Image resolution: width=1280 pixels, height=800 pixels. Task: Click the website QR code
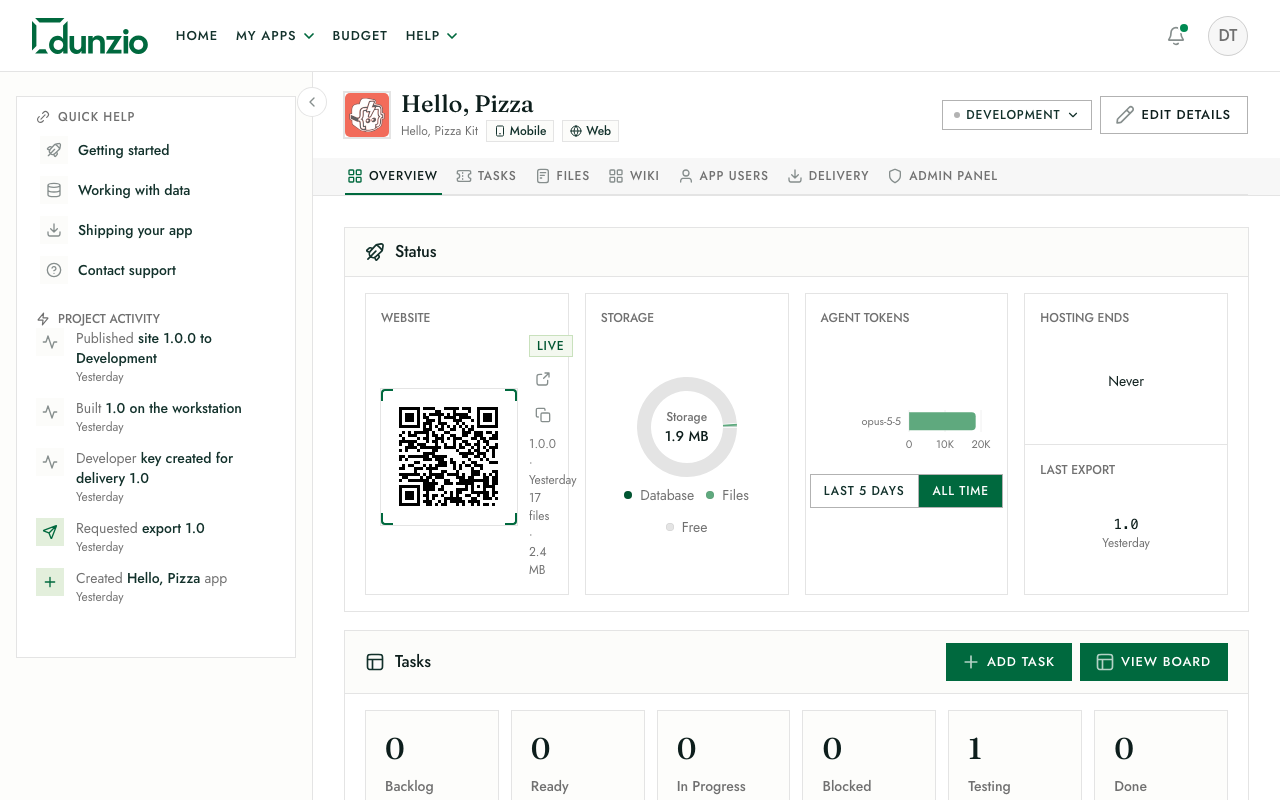click(x=449, y=457)
